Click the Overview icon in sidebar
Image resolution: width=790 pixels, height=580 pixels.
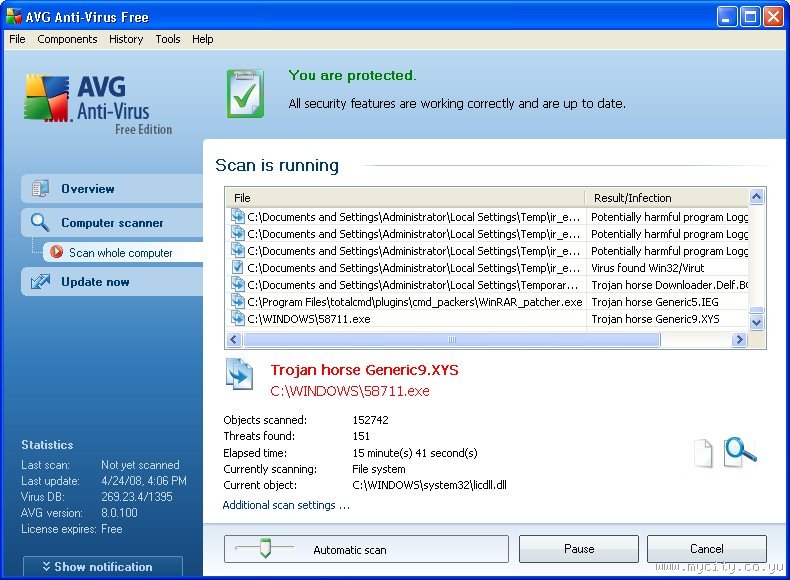[40, 188]
